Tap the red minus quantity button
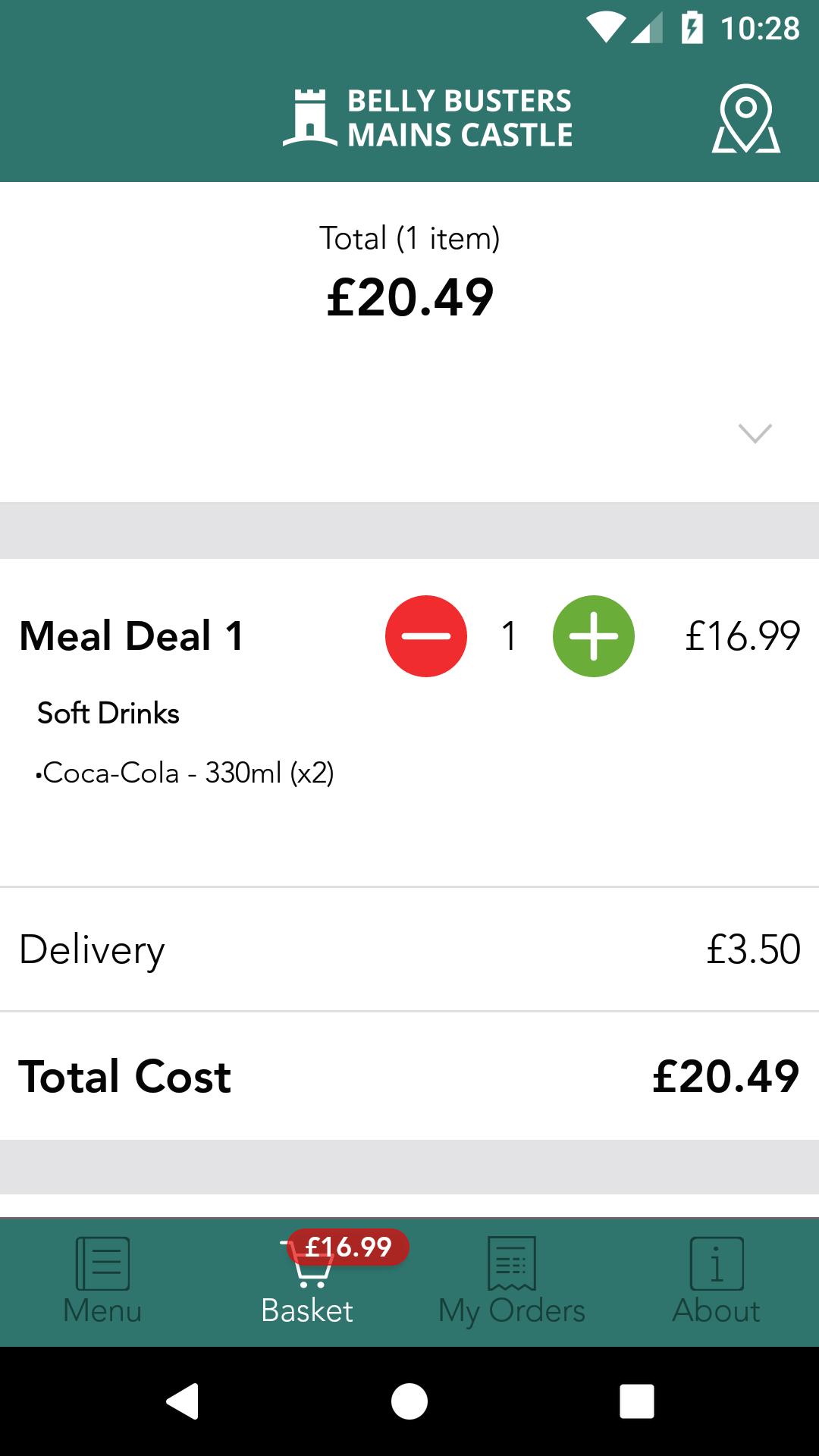Screen dimensions: 819x1456 [426, 636]
